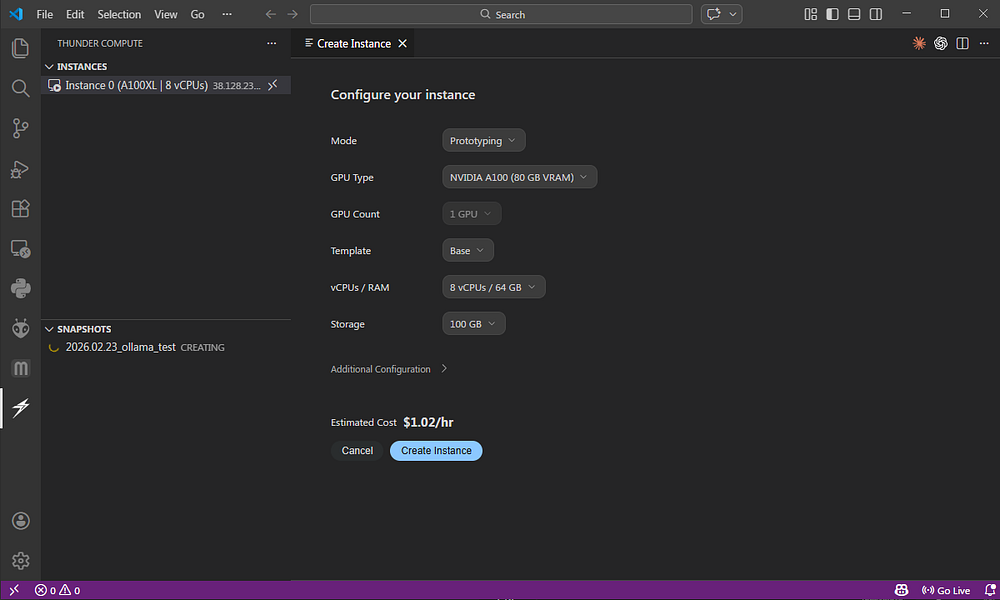Open Run and Debug view
Viewport: 1000px width, 600px height.
pyautogui.click(x=20, y=169)
